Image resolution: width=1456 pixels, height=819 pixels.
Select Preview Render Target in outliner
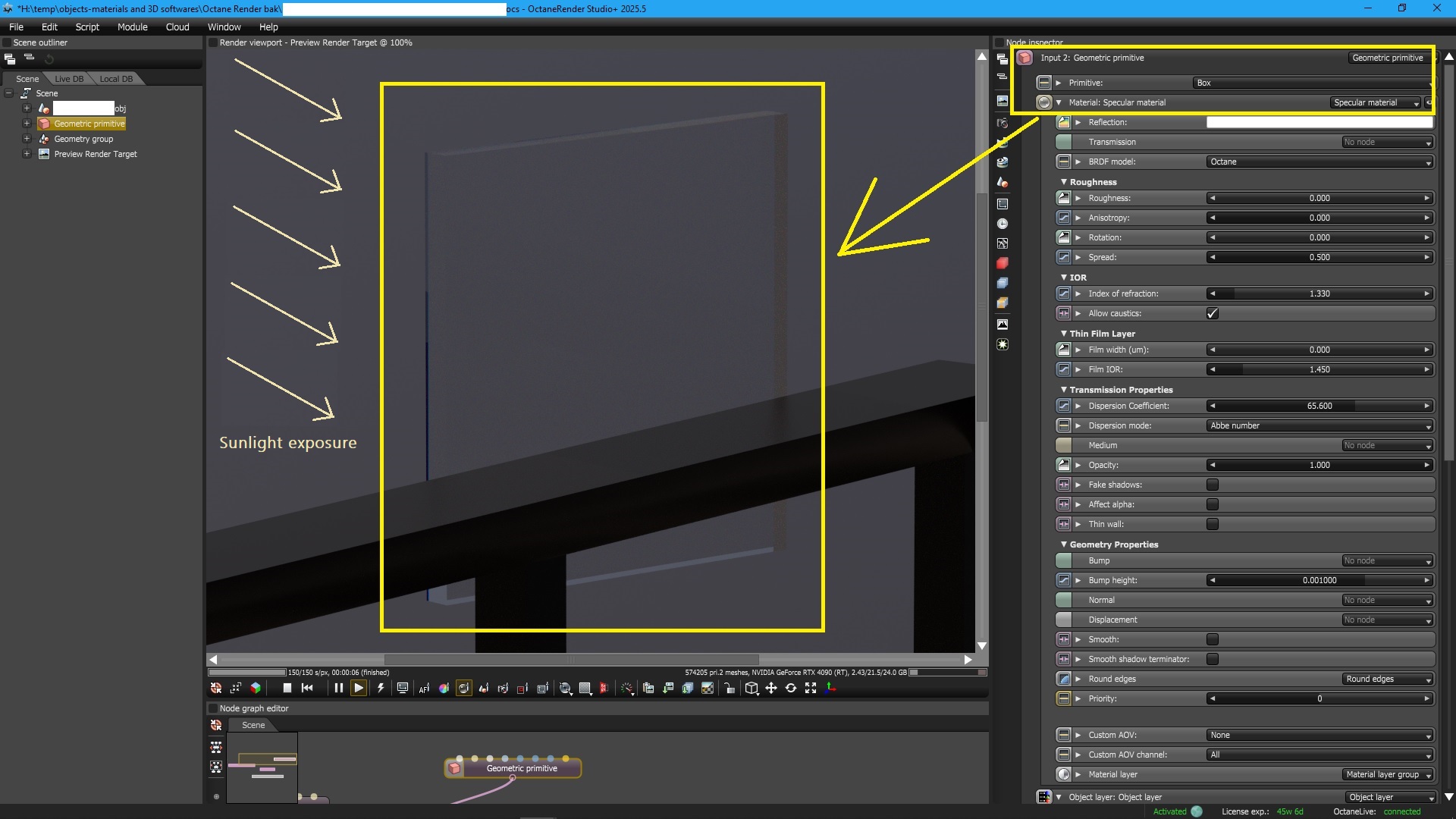point(96,154)
